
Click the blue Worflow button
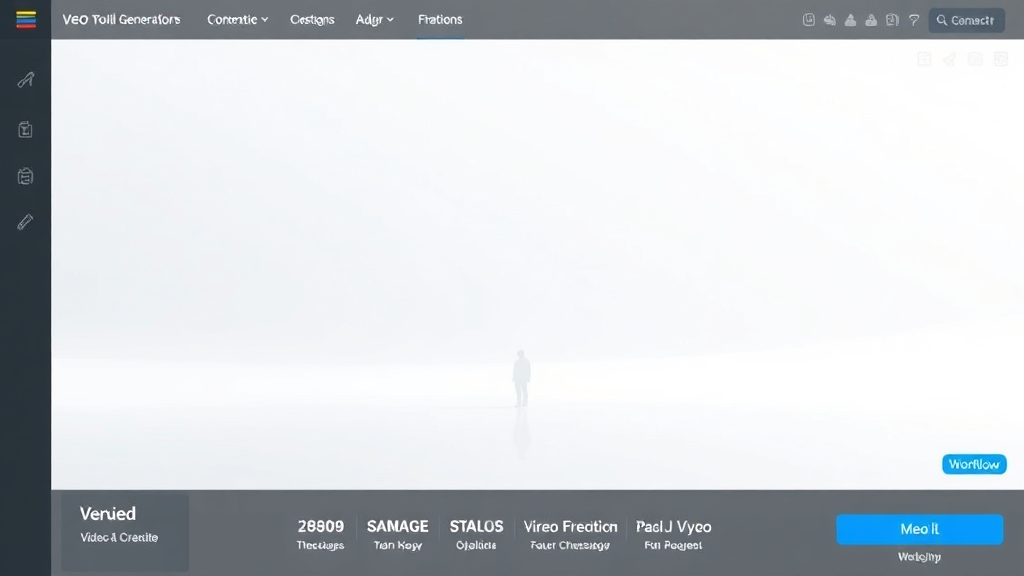pos(974,464)
